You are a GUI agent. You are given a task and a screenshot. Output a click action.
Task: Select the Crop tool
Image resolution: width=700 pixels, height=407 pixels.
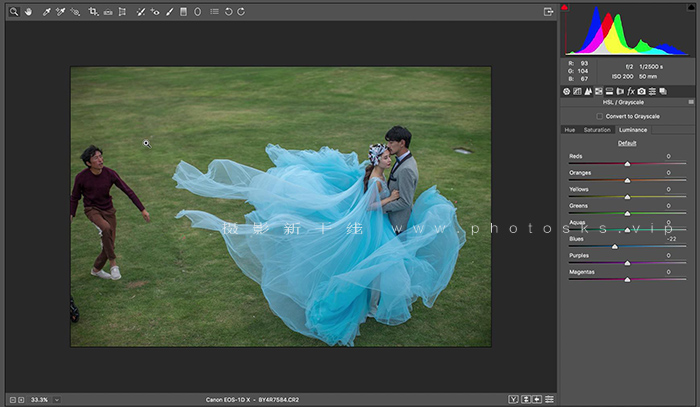[93, 12]
